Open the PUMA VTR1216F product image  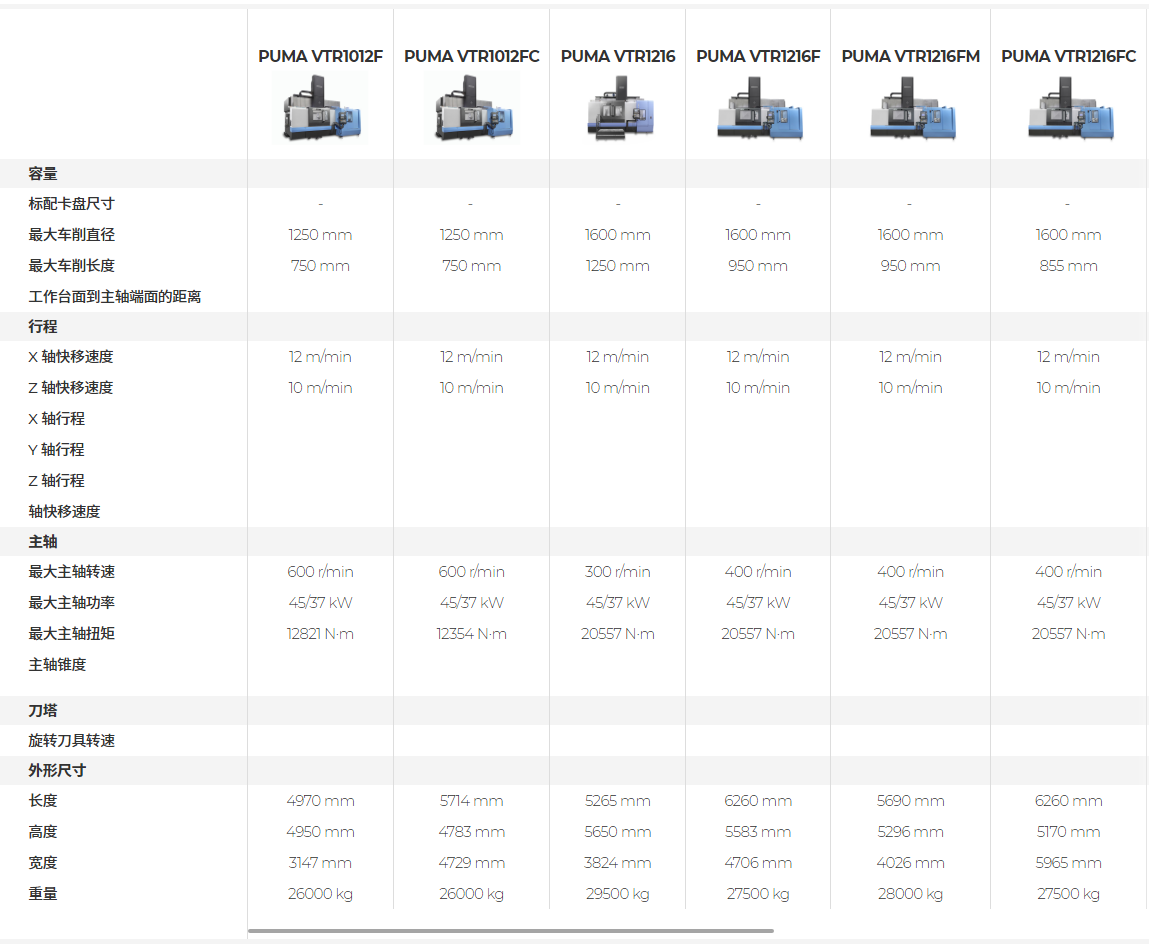click(x=758, y=108)
